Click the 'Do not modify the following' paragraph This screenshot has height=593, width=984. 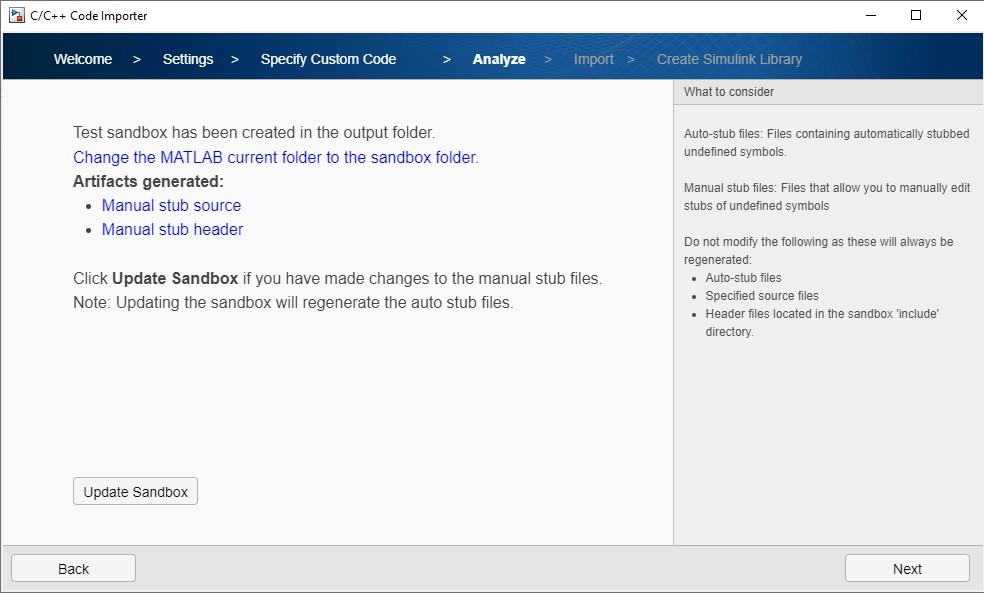tap(818, 250)
